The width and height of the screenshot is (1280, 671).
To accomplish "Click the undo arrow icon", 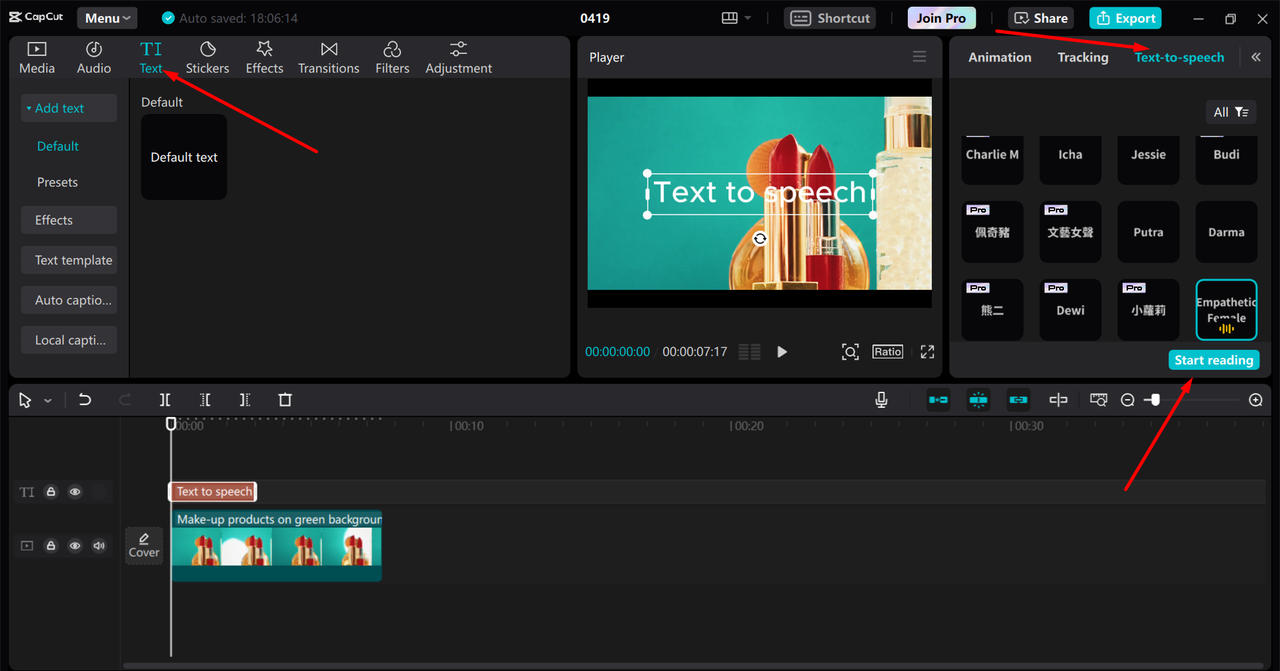I will pyautogui.click(x=85, y=400).
